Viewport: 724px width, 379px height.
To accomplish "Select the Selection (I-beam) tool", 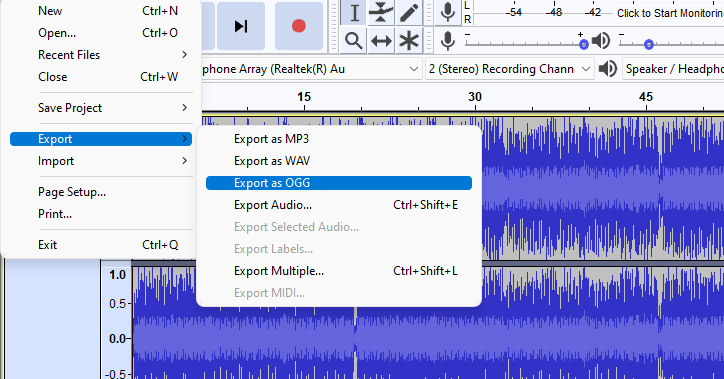I will [354, 13].
